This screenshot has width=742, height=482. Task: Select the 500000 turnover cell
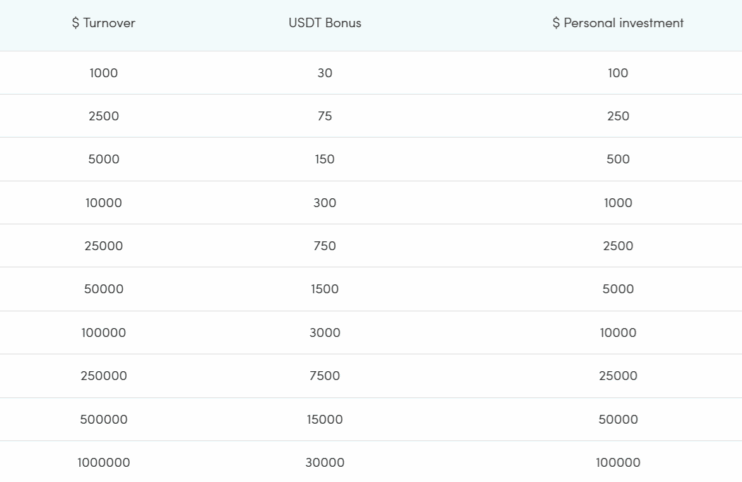click(104, 419)
